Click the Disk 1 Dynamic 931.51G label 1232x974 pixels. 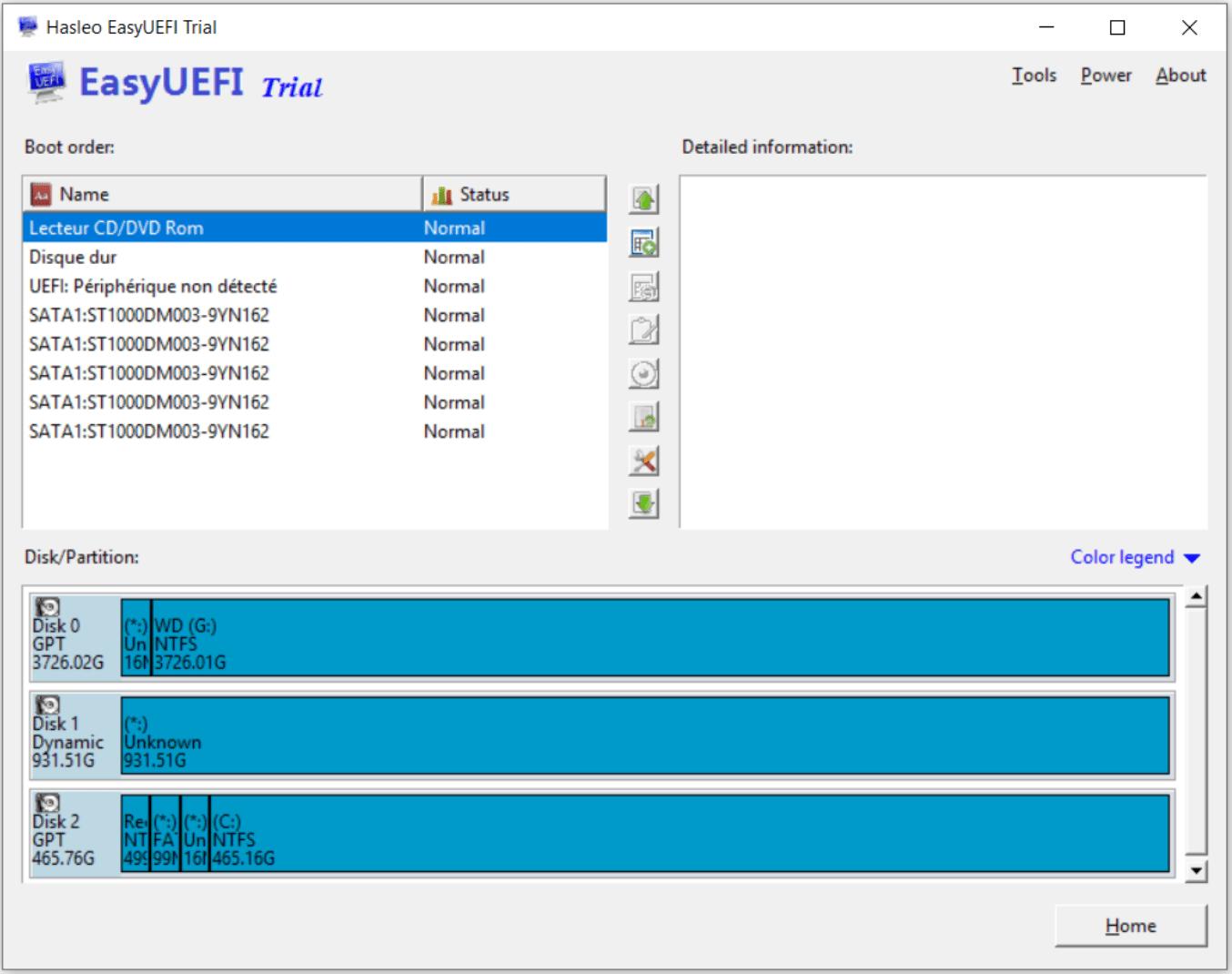click(x=68, y=743)
